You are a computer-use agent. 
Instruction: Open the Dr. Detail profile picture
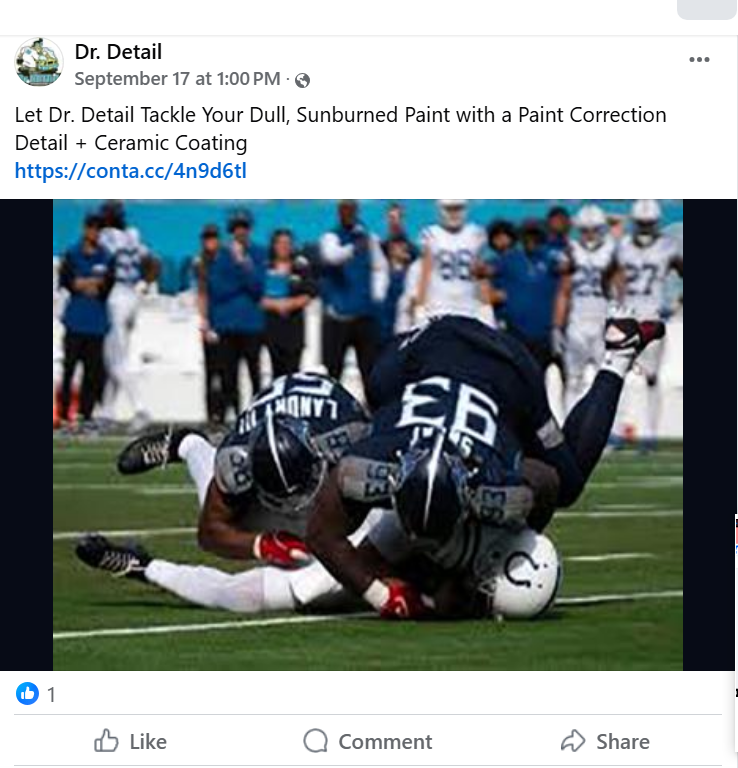(x=39, y=62)
